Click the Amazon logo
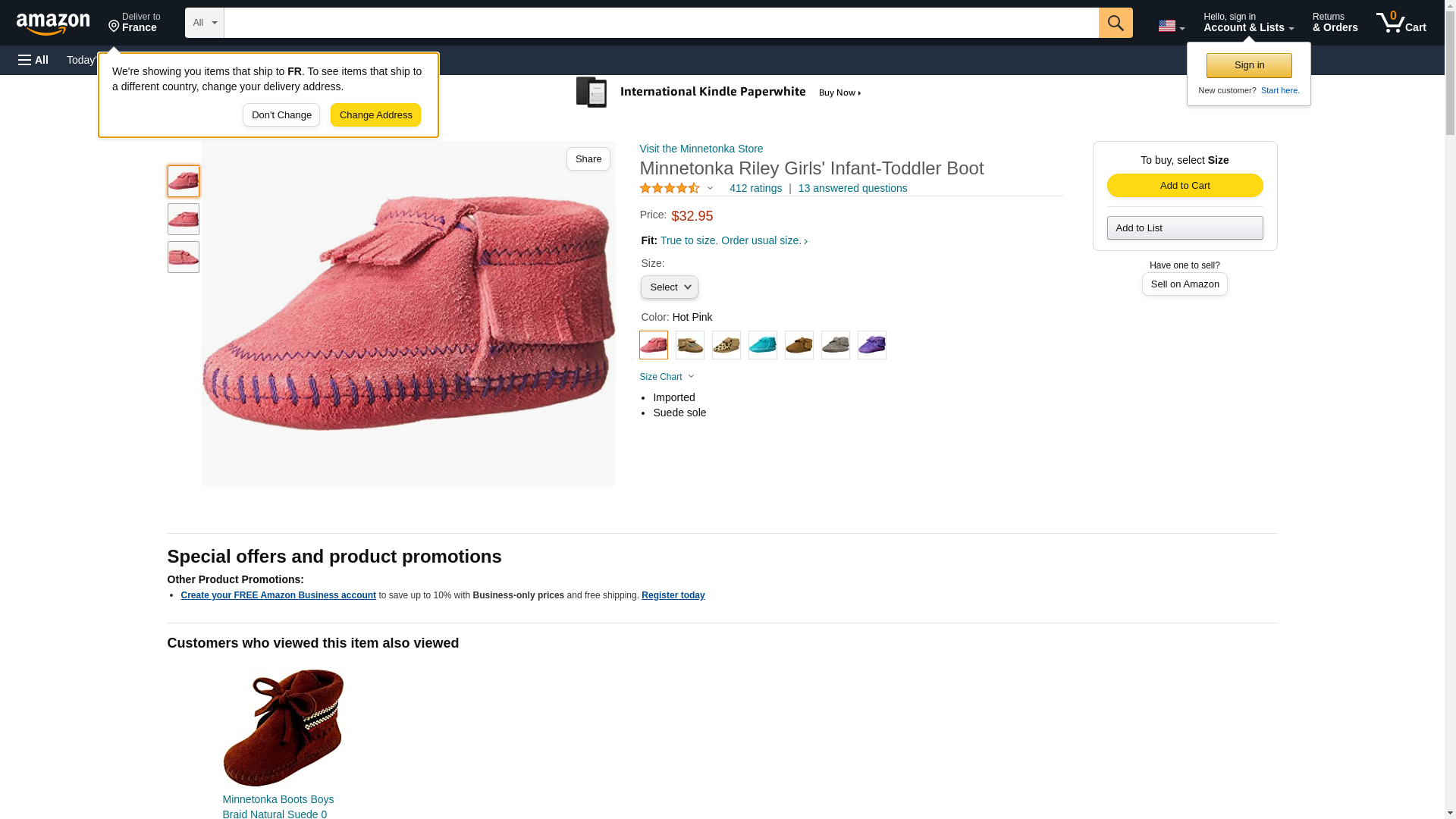1456x819 pixels. tap(53, 24)
